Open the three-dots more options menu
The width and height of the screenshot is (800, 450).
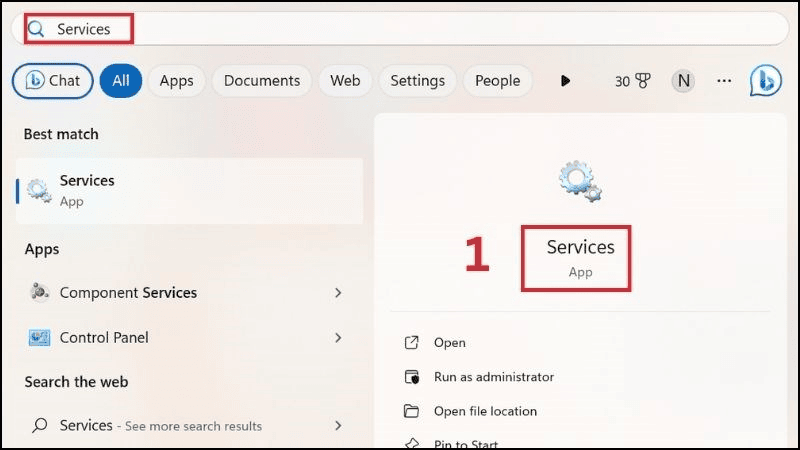[x=724, y=81]
